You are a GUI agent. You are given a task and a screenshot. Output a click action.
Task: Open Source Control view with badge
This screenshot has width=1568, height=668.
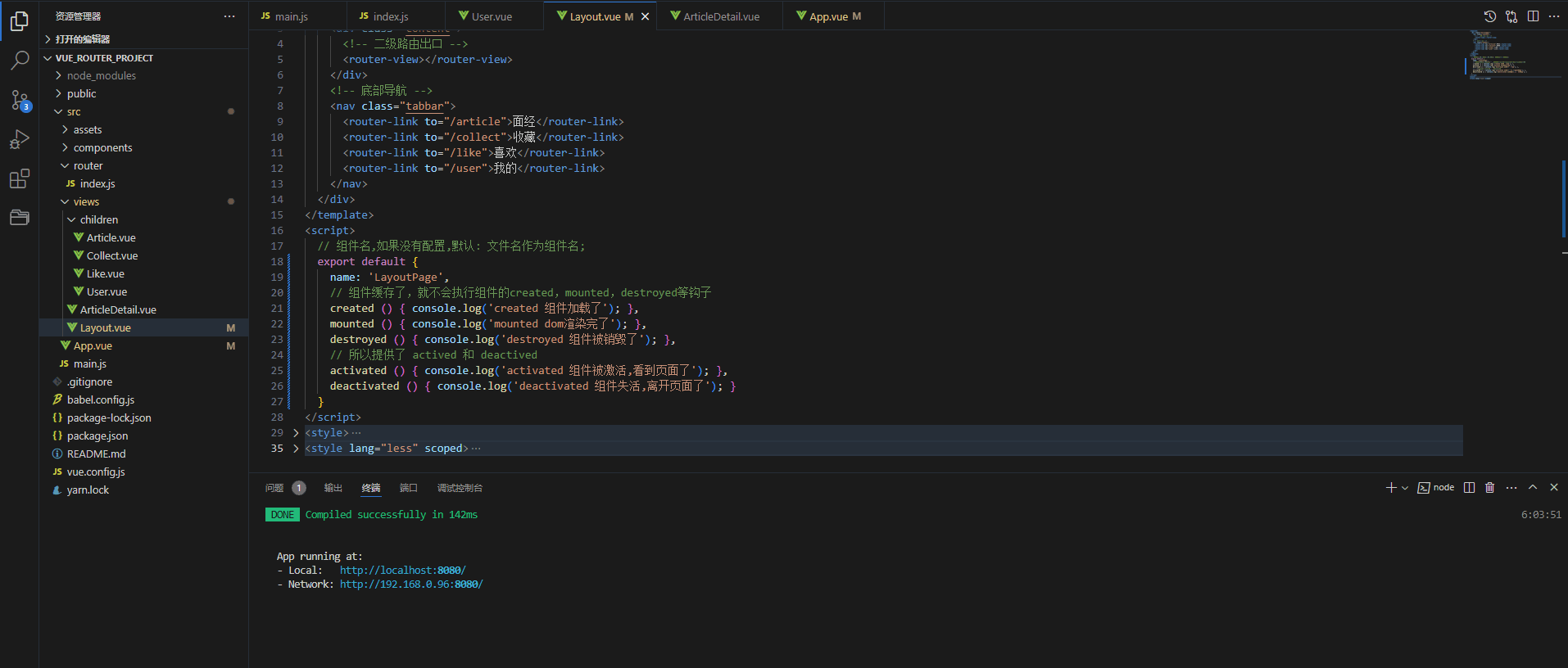point(20,100)
